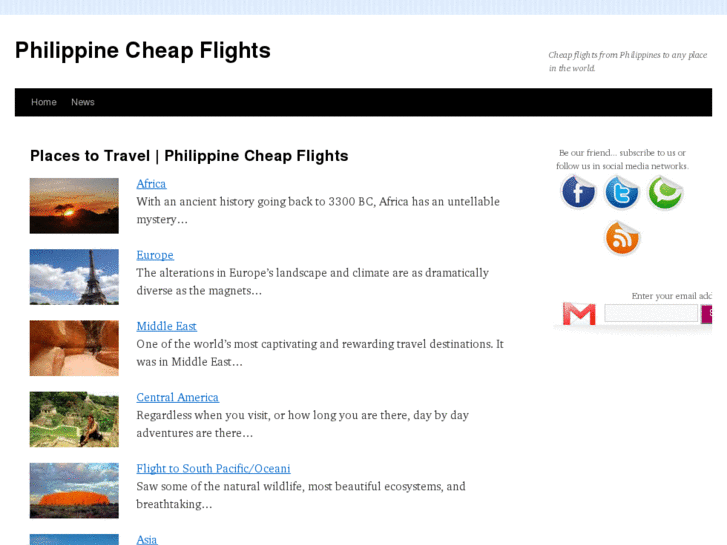Open Flight to South Pacific/Oceani link
Screen dimensions: 727x545
tap(213, 468)
